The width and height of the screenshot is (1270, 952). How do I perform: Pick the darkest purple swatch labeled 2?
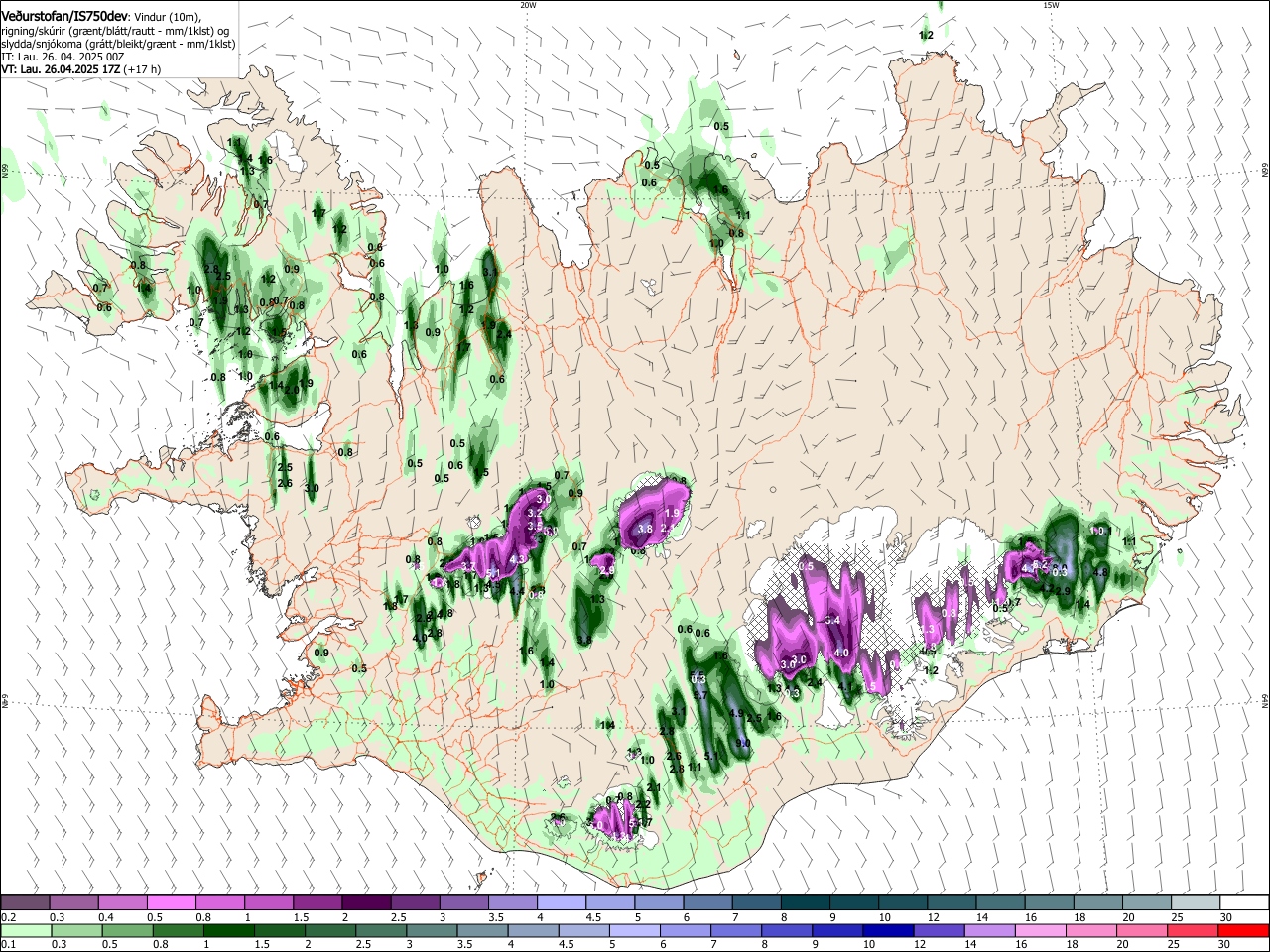click(365, 902)
